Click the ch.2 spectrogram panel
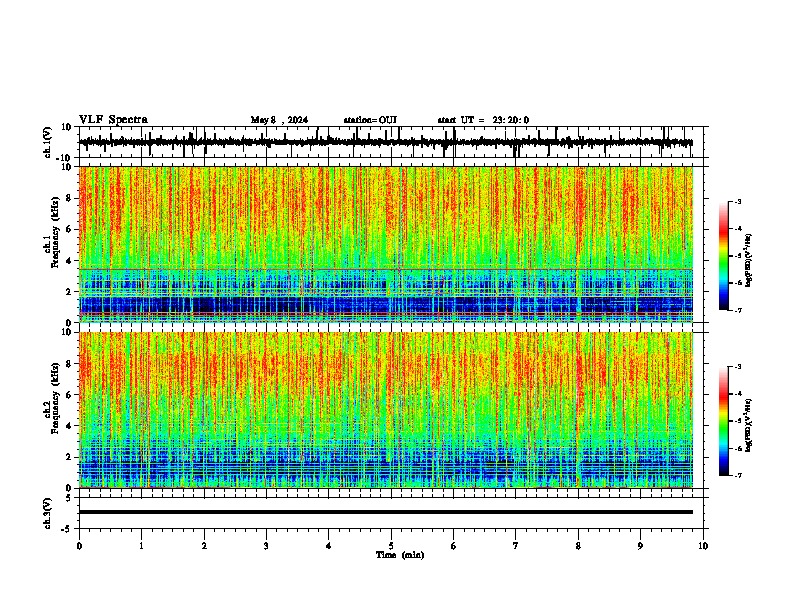Screen dimensions: 792x612 [386, 410]
